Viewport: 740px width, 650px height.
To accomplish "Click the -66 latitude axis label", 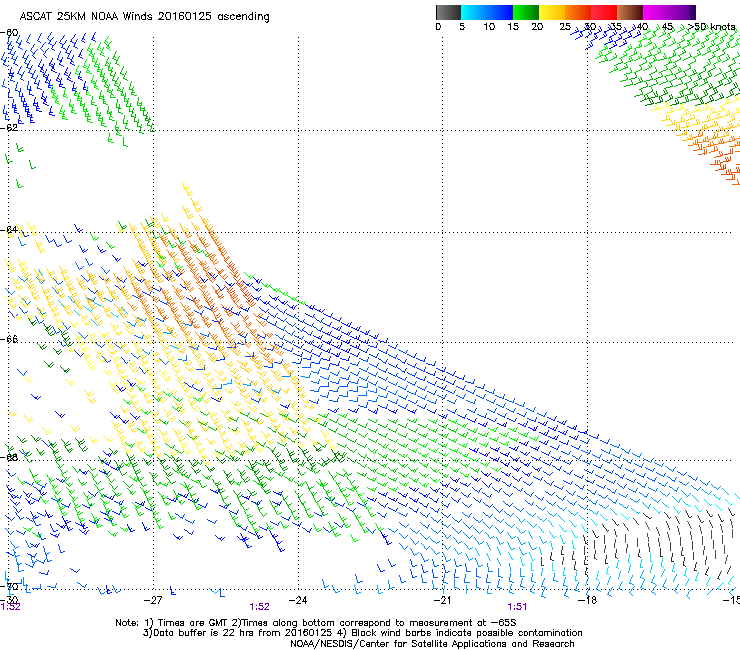I will [9, 339].
